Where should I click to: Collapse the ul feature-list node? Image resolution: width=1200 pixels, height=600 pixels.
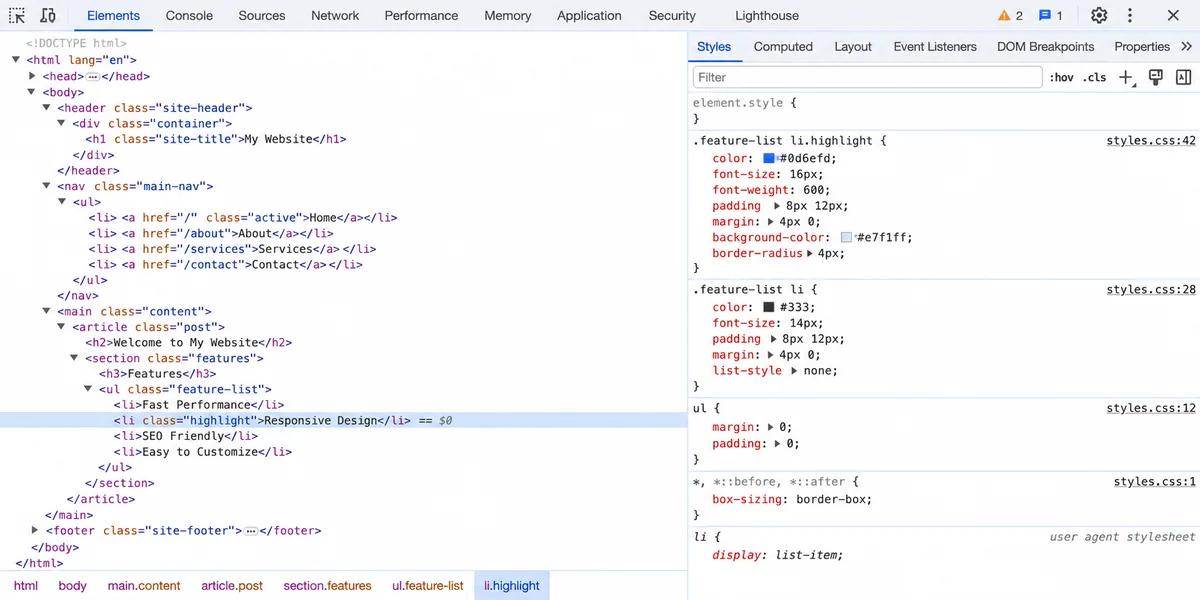click(x=89, y=389)
